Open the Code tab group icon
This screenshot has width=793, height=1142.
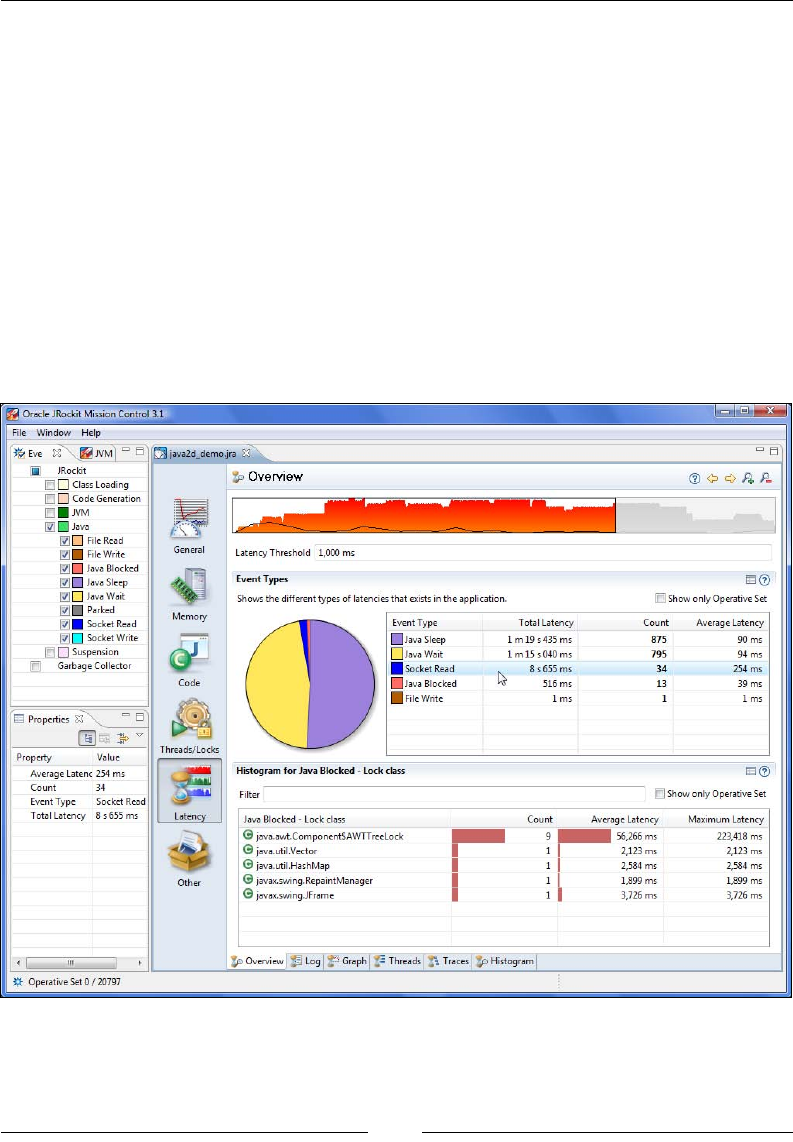189,653
